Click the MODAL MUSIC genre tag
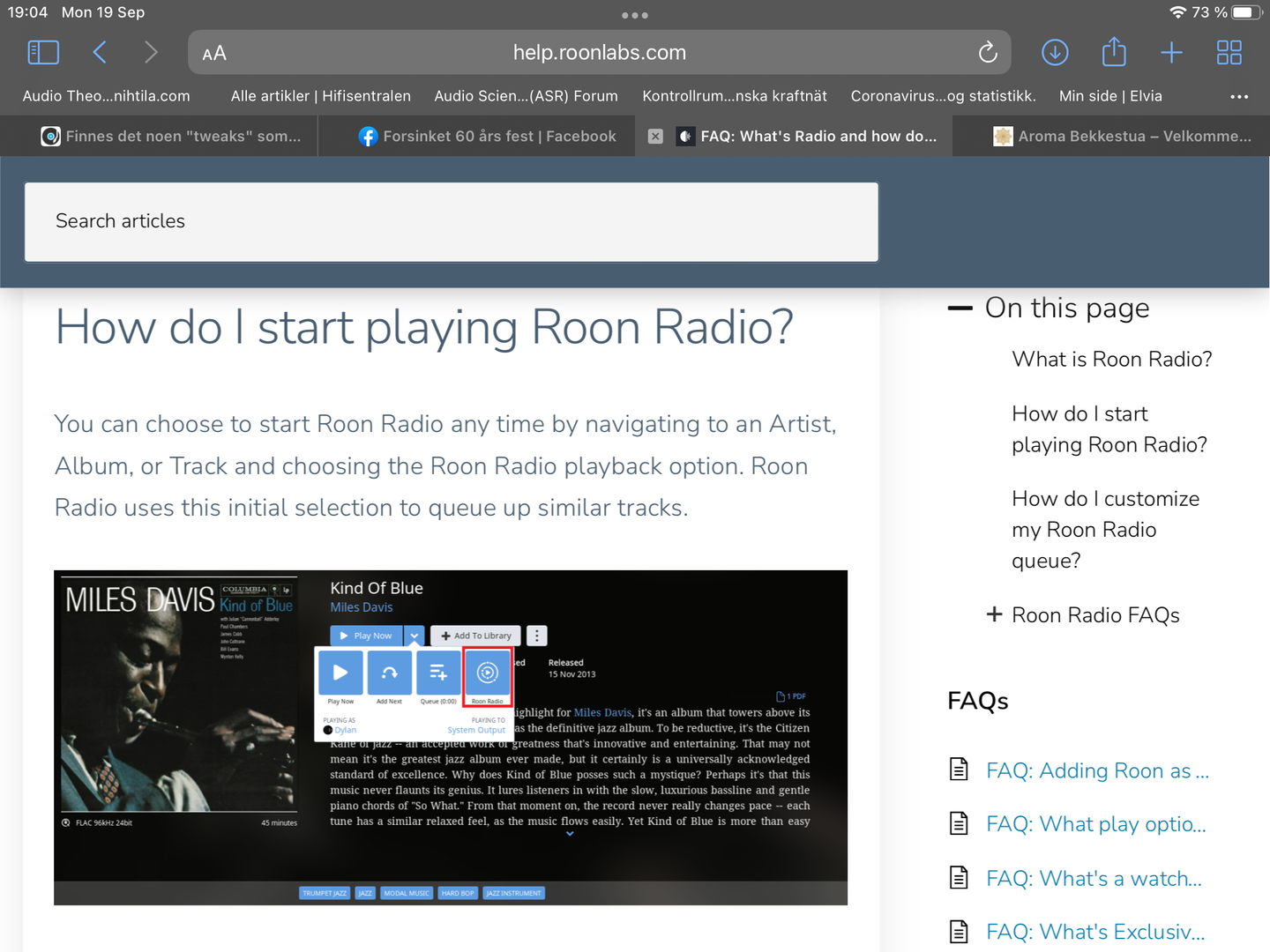Screen dimensions: 1270x952 (407, 893)
